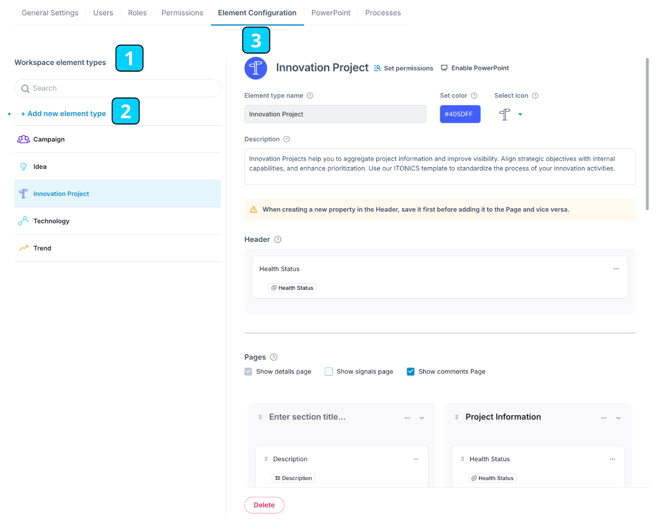Click the Description card drag handle

[x=266, y=459]
